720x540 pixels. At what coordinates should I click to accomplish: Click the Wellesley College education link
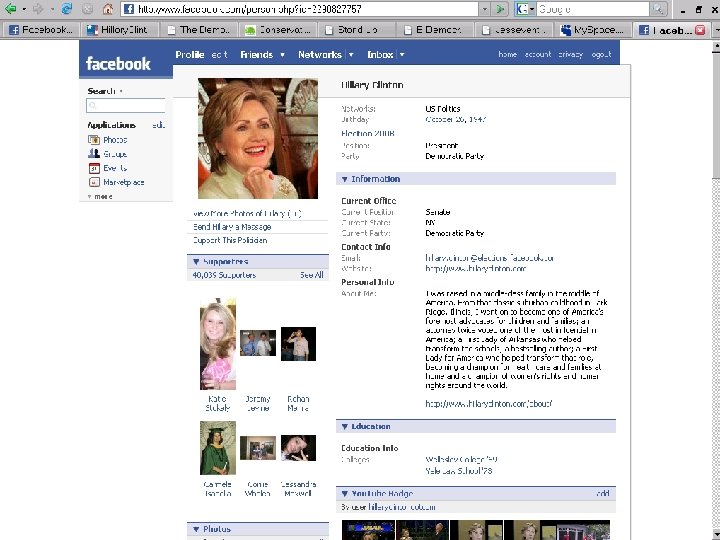(x=461, y=459)
